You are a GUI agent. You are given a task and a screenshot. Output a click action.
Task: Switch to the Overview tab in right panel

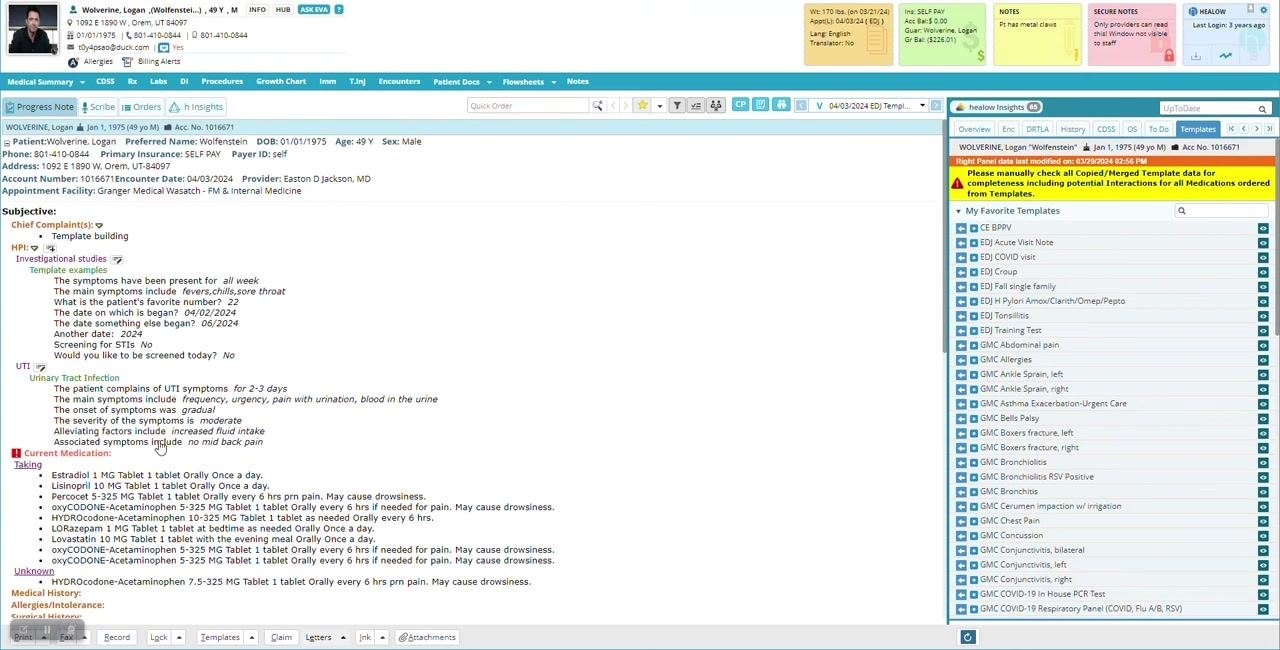pos(974,129)
